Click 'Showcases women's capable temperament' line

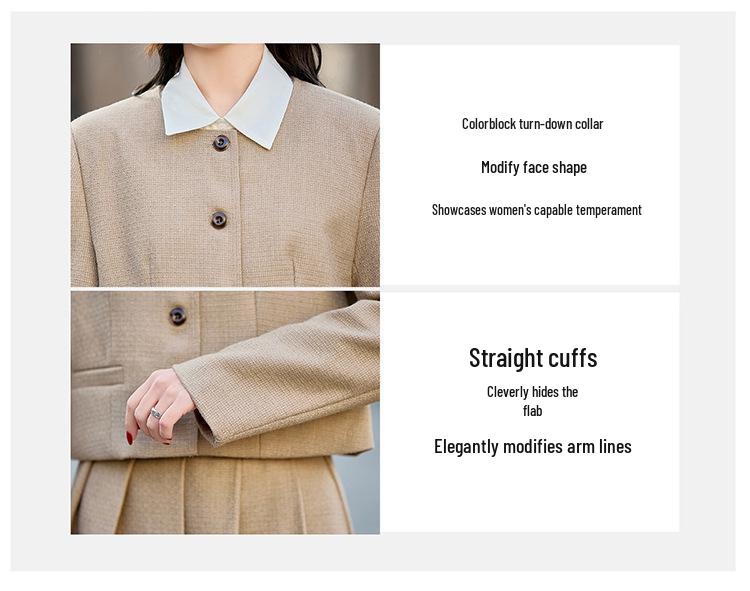[537, 210]
